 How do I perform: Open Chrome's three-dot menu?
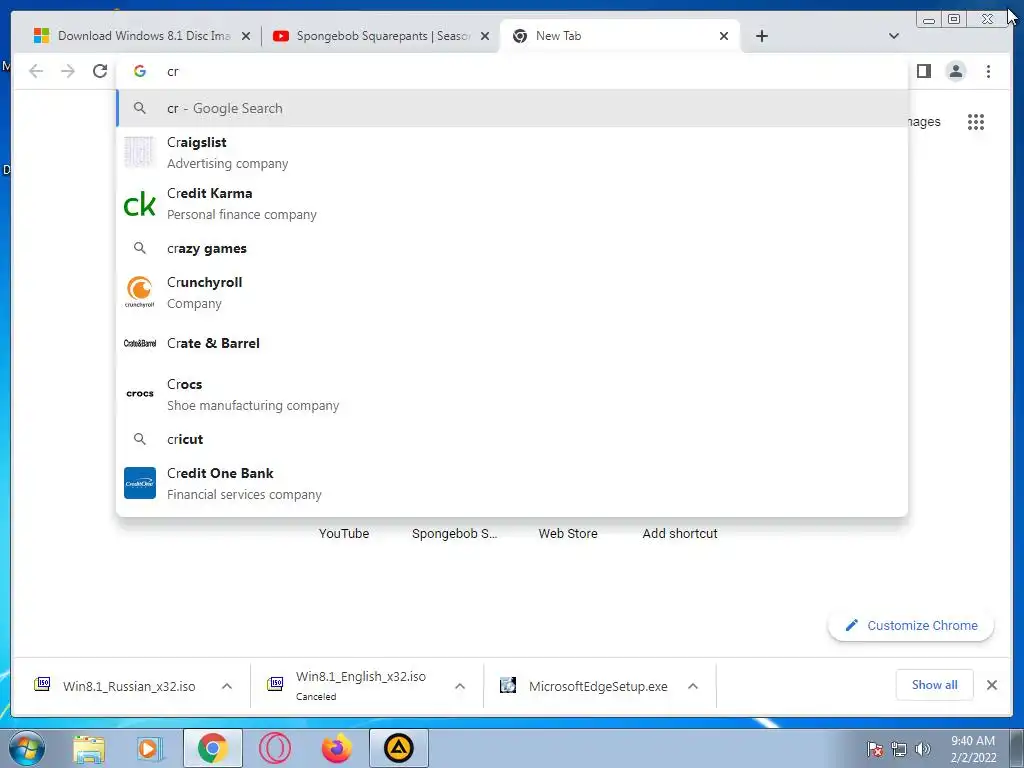[x=988, y=71]
